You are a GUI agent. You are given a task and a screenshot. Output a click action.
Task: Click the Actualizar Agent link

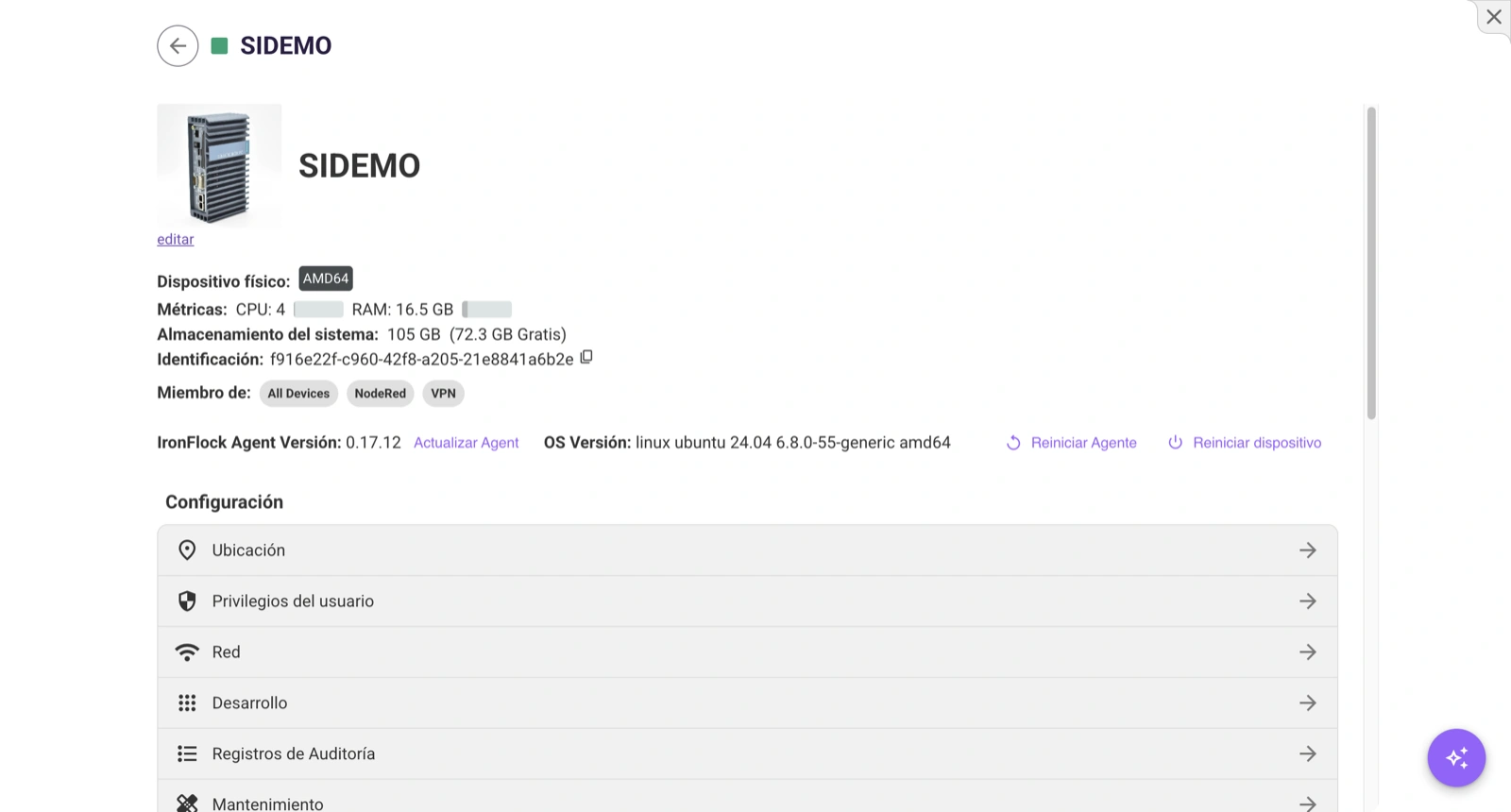tap(467, 443)
